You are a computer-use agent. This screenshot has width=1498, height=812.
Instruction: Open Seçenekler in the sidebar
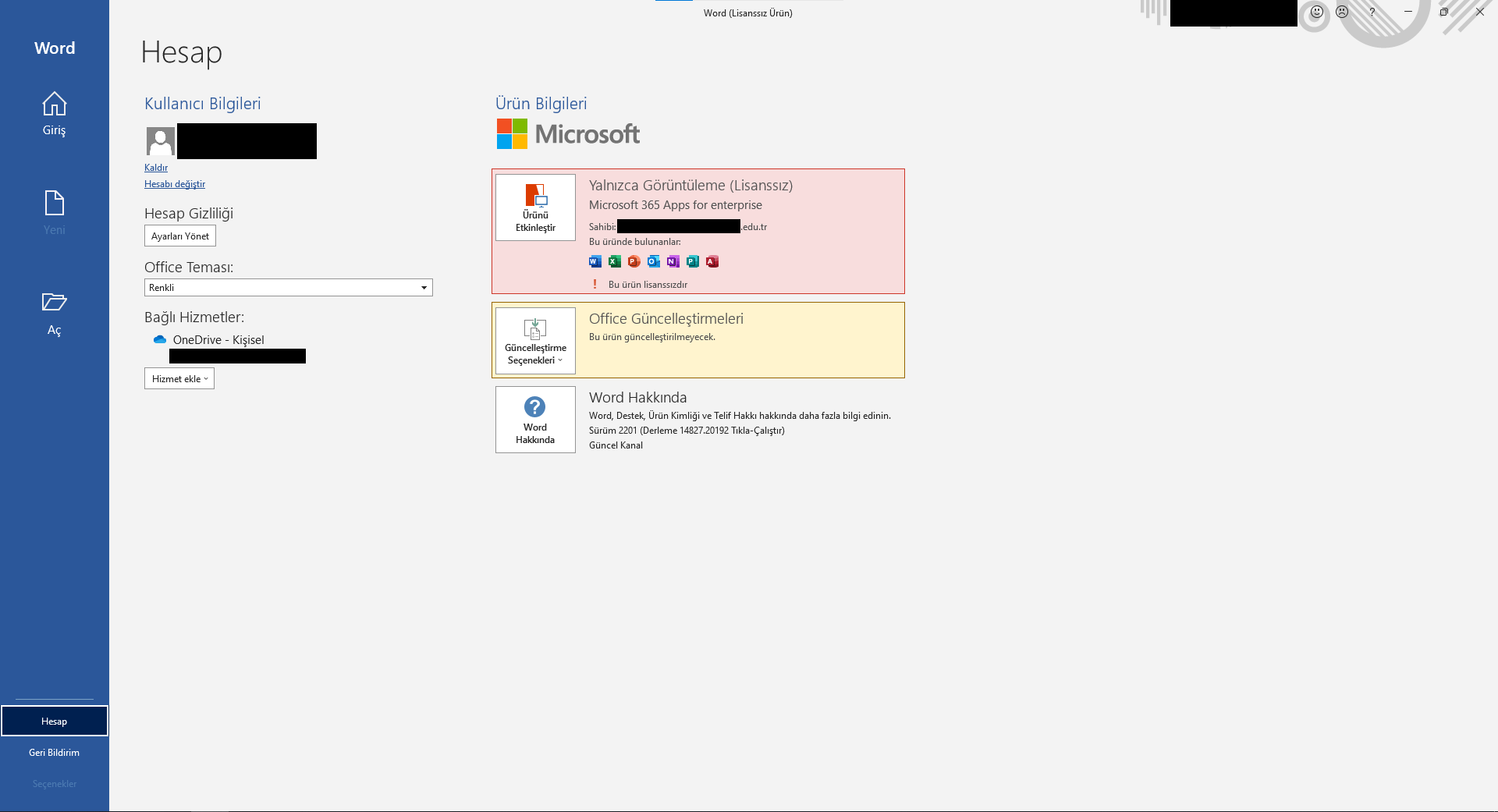tap(55, 783)
